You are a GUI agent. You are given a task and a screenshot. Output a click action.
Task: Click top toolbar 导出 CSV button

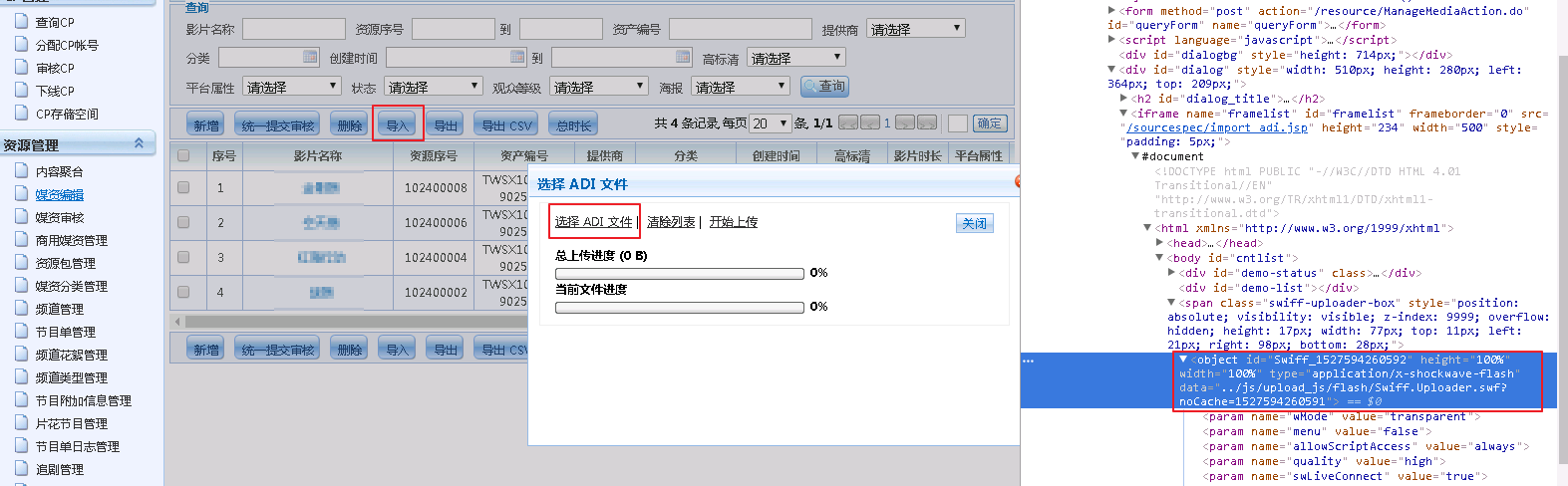pos(506,123)
